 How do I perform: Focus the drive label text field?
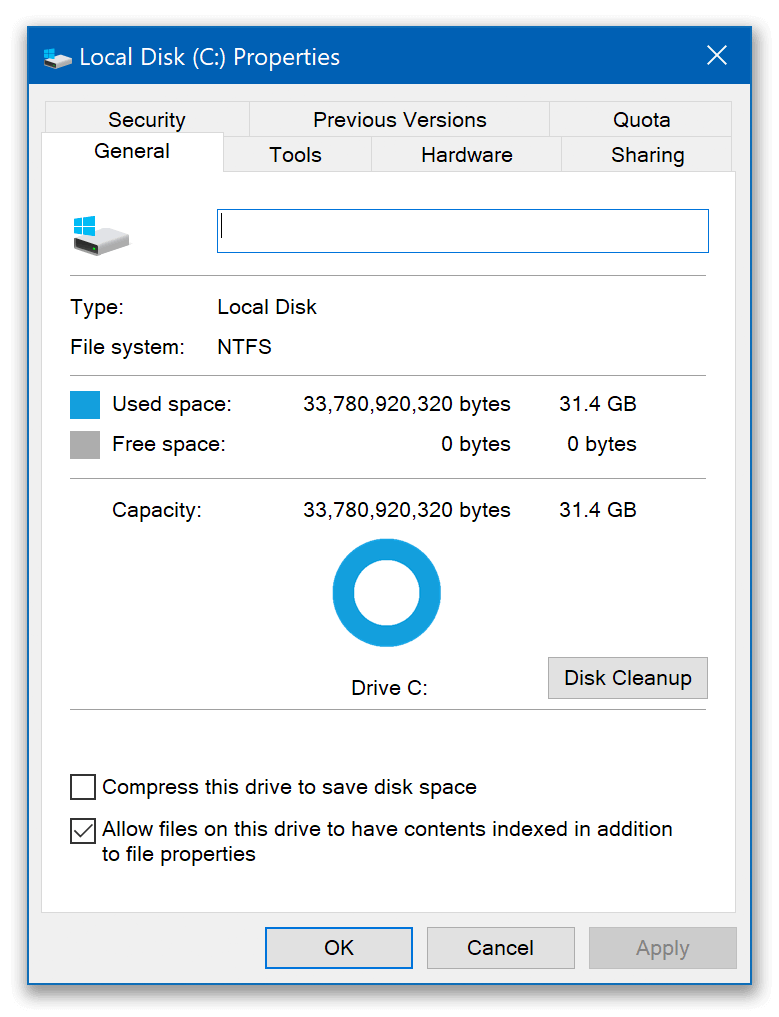coord(462,231)
